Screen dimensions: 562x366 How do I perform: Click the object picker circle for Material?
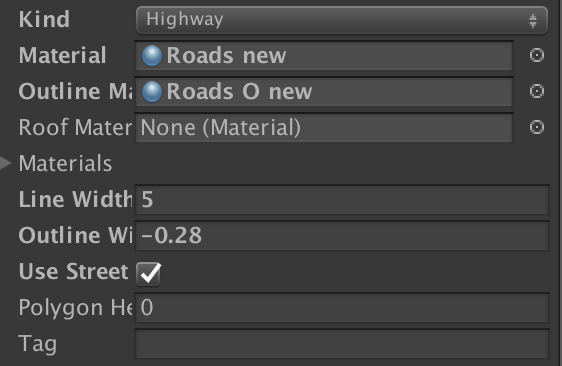537,55
